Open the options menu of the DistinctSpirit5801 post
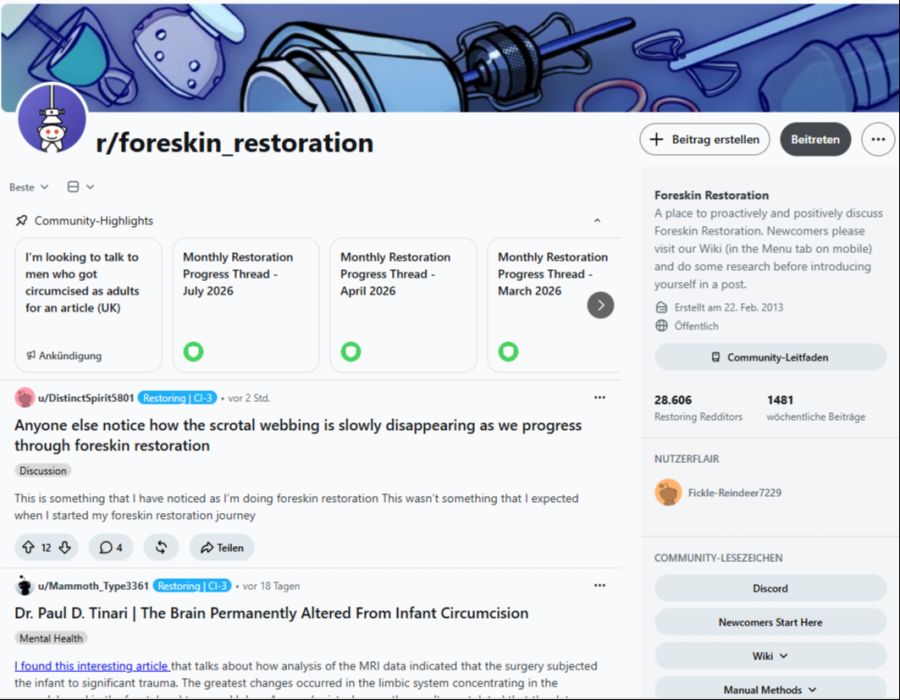This screenshot has width=900, height=700. tap(600, 398)
